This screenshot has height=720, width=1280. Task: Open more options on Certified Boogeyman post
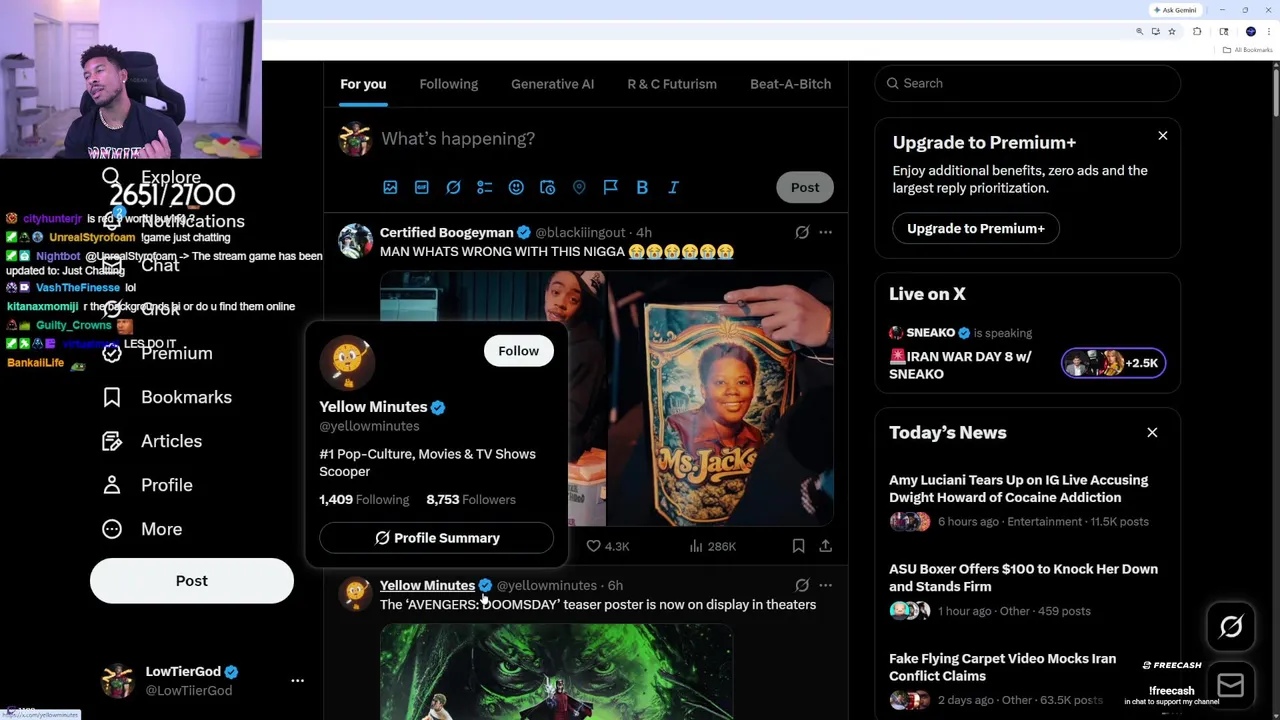coord(825,232)
